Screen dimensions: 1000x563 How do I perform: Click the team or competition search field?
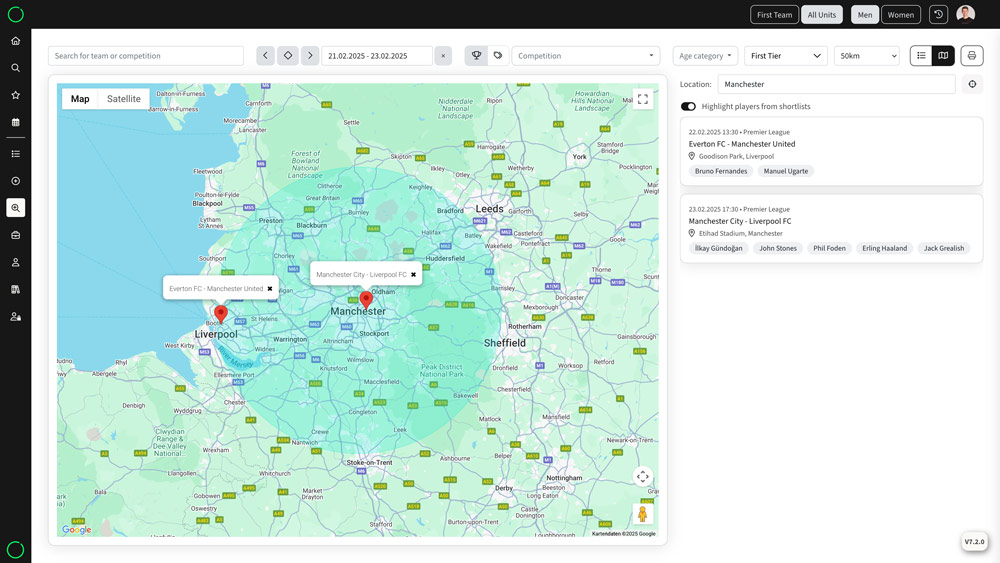point(146,55)
